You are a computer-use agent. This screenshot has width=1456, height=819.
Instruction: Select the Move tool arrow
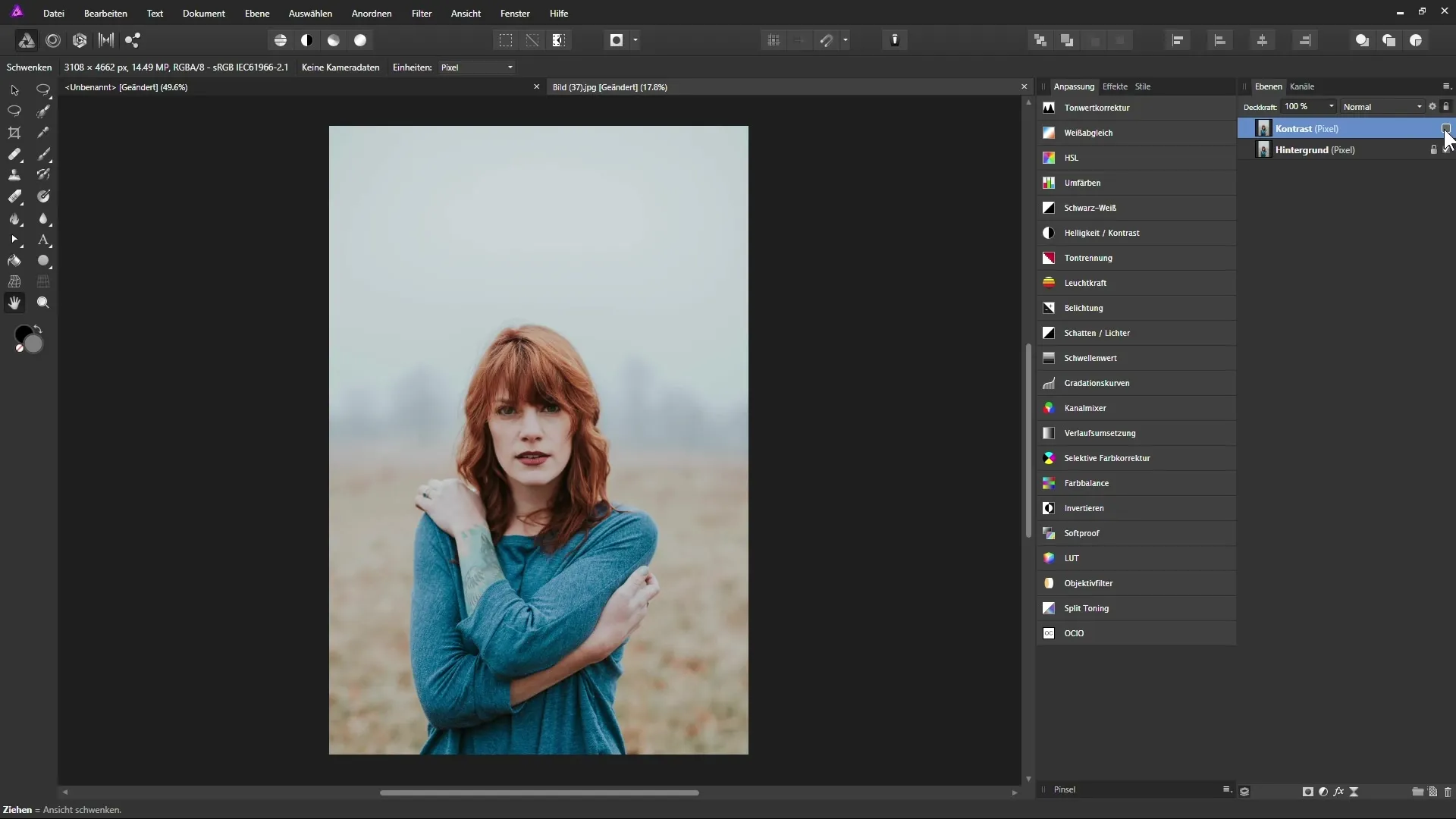(14, 89)
